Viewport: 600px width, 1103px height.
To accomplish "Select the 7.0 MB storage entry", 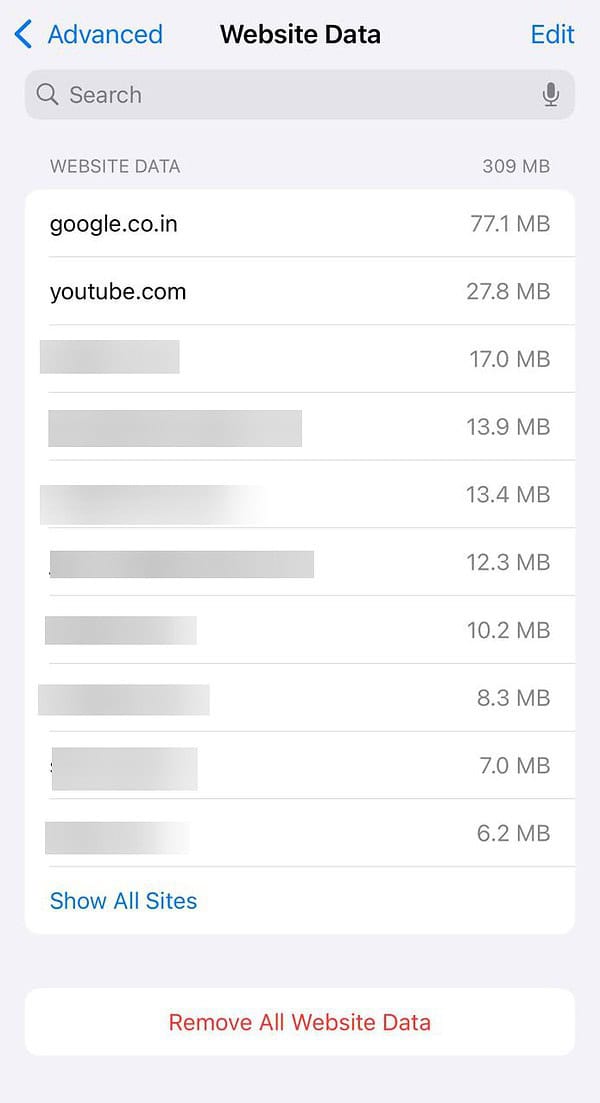I will tap(300, 765).
